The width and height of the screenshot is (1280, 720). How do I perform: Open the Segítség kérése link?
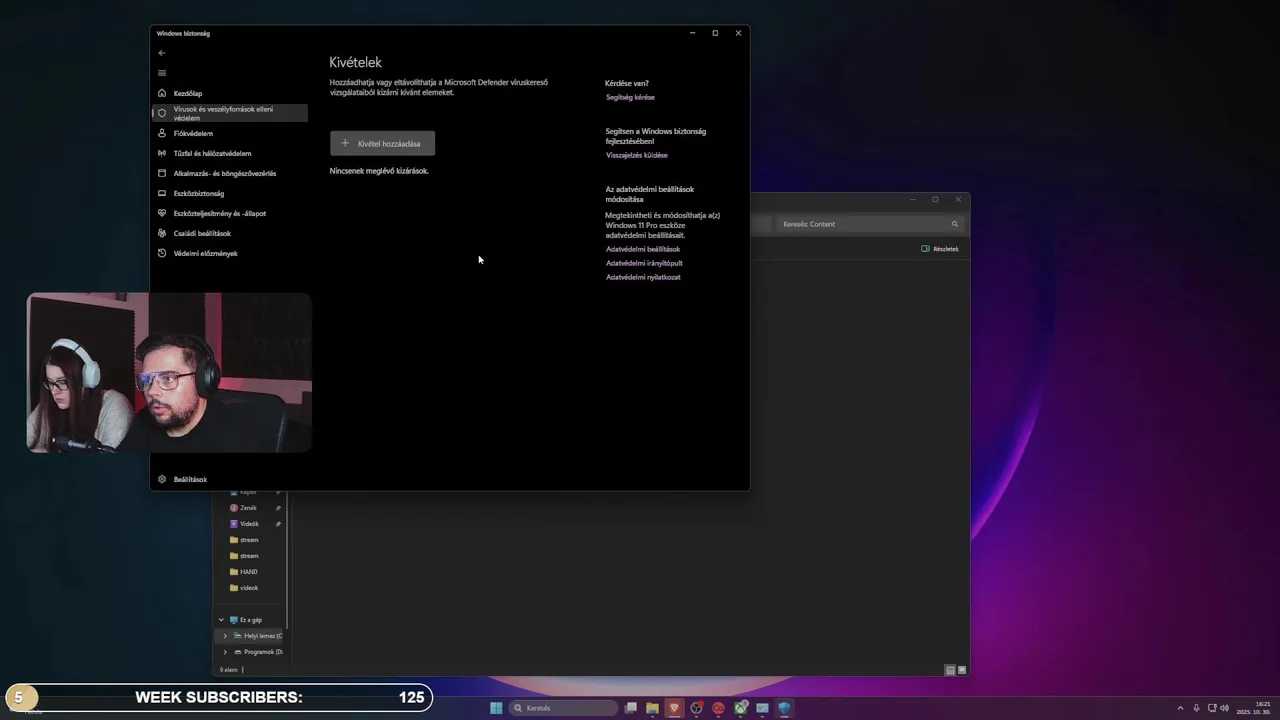(630, 97)
